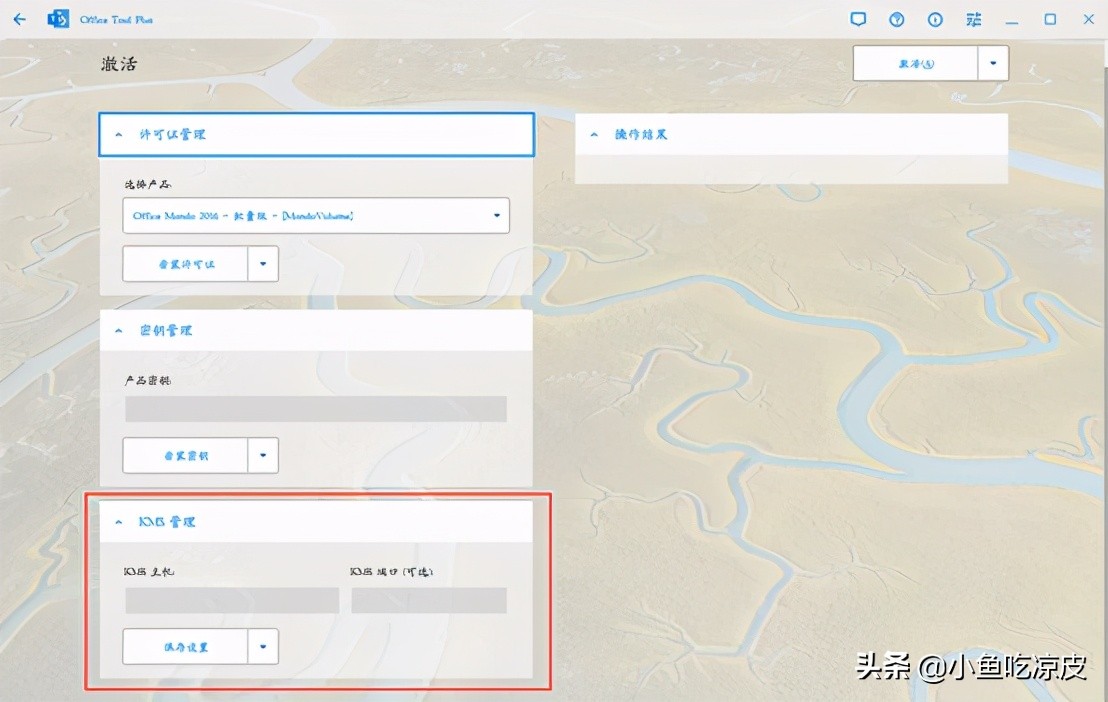1108x702 pixels.
Task: Open the speech bubble feedback icon
Action: [x=858, y=20]
